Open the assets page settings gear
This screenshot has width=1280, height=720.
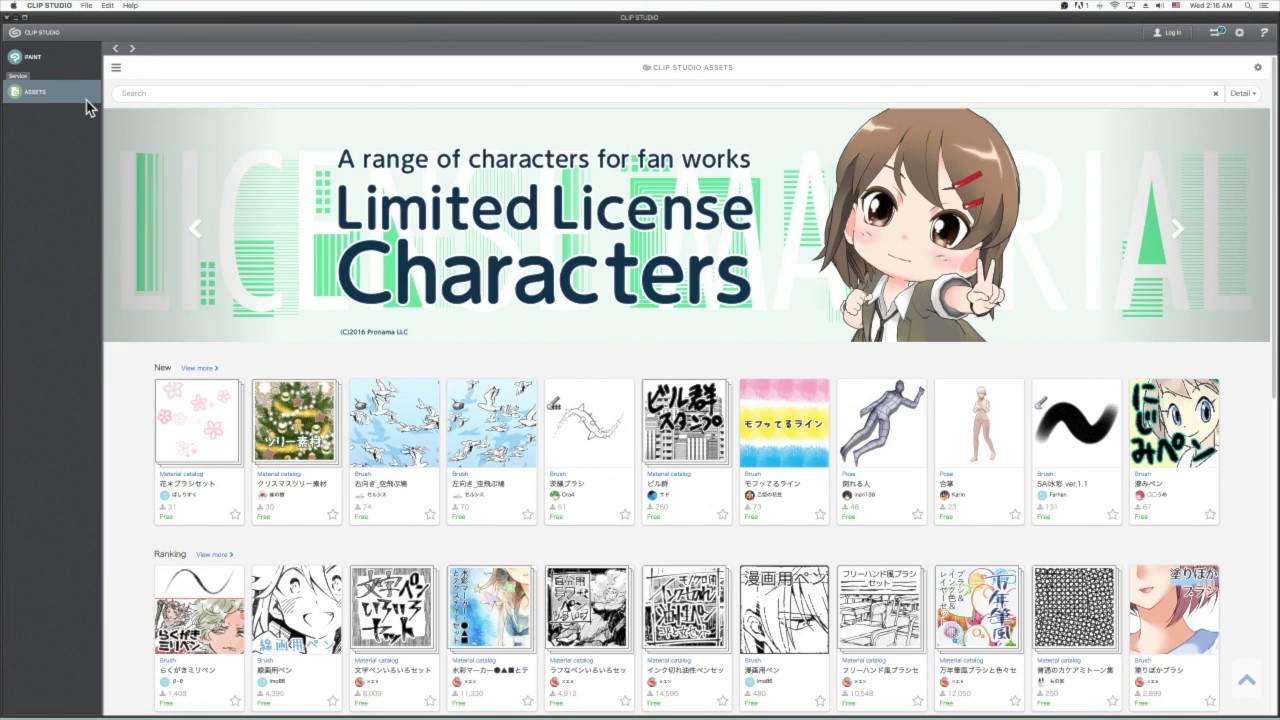[x=1258, y=67]
